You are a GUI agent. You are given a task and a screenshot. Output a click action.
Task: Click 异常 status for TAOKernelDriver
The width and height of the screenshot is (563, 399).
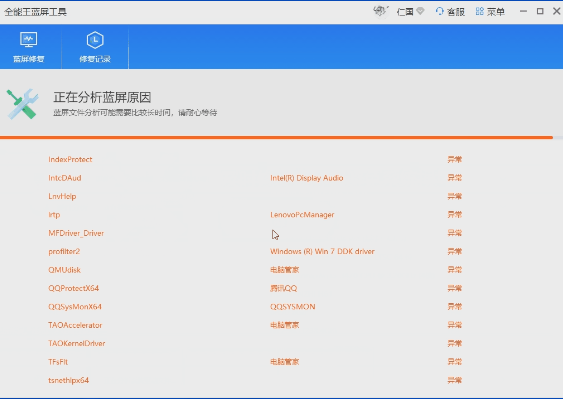(x=455, y=343)
